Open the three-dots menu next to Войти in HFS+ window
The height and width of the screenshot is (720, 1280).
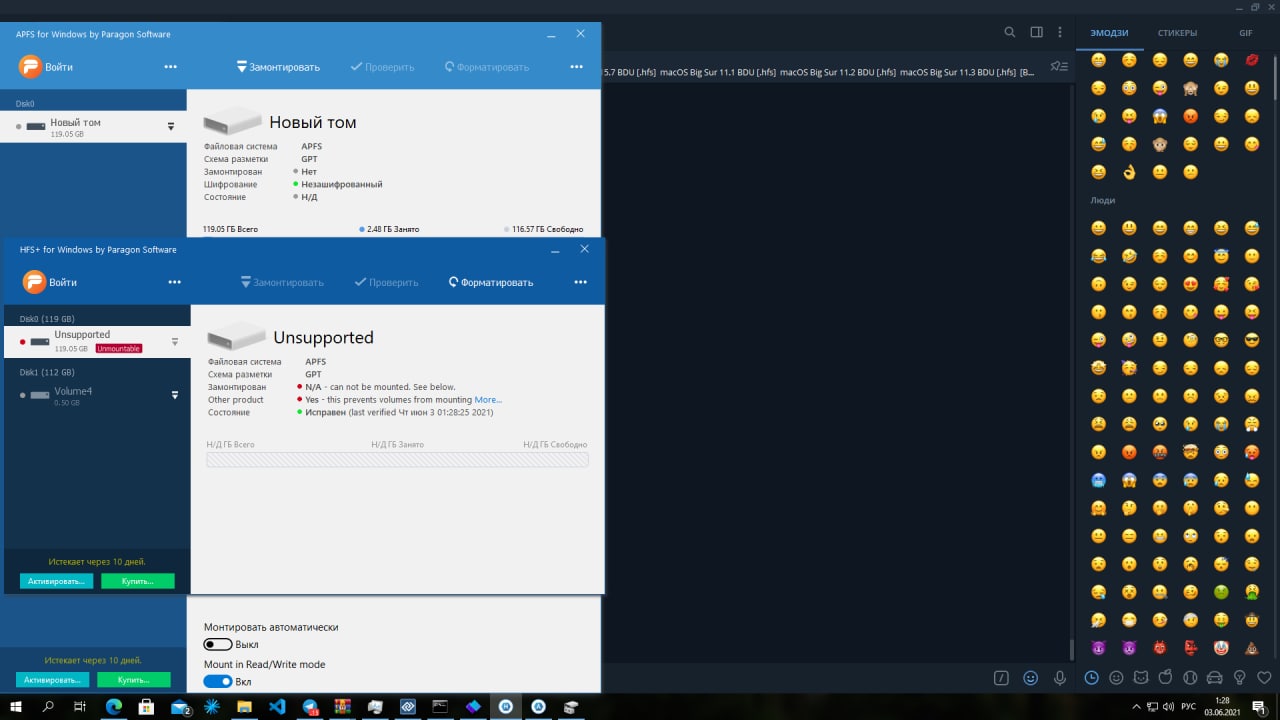pyautogui.click(x=174, y=282)
